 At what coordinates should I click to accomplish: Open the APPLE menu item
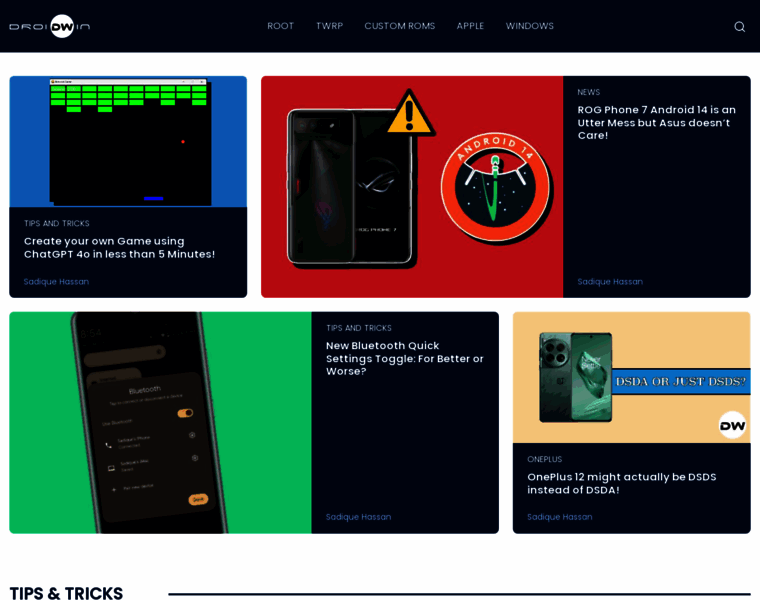[470, 26]
